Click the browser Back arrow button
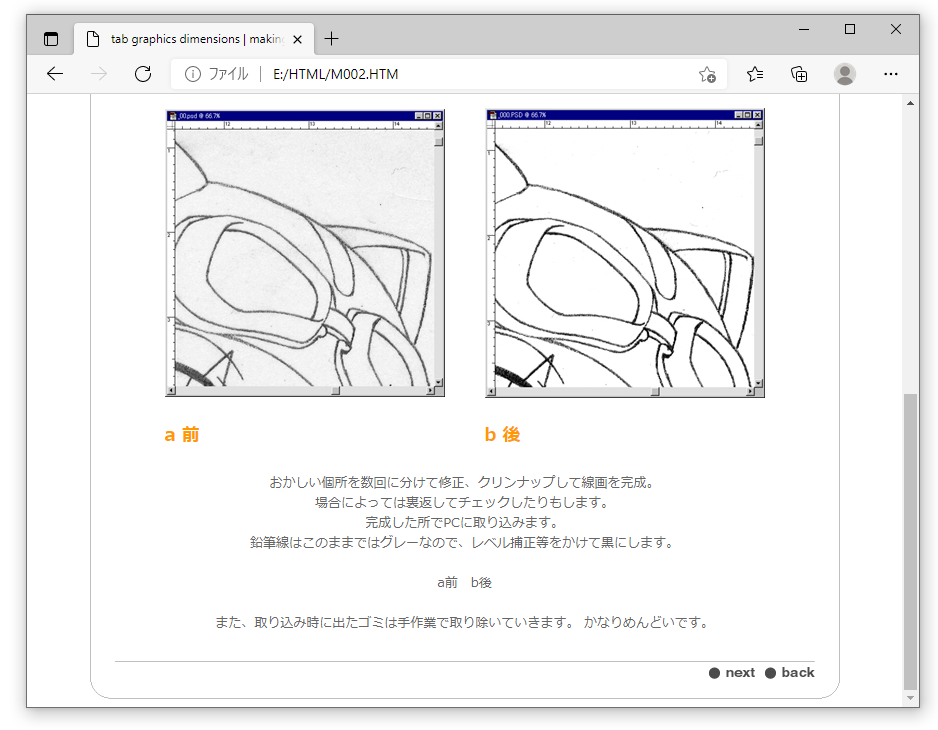 pos(55,74)
